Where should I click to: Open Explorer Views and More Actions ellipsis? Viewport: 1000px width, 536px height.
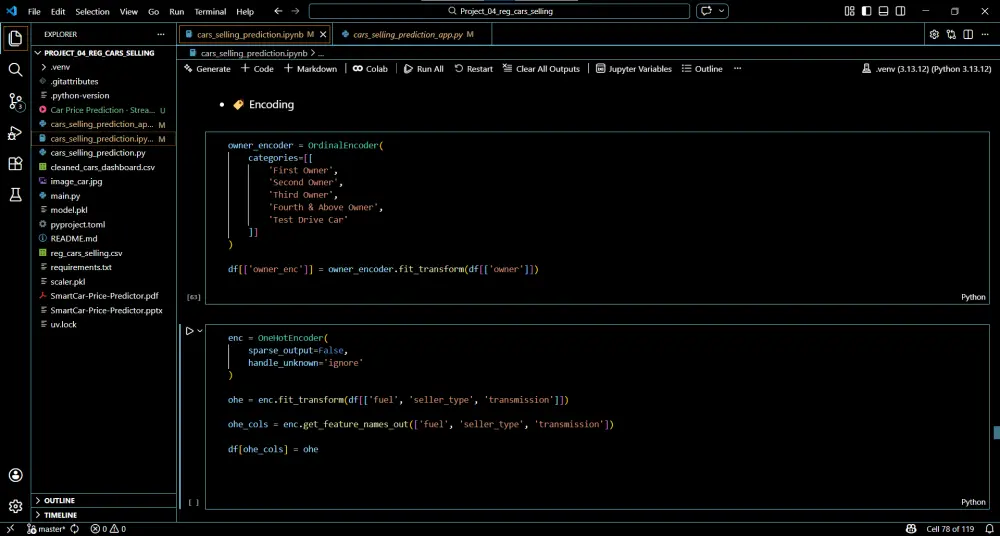(161, 34)
